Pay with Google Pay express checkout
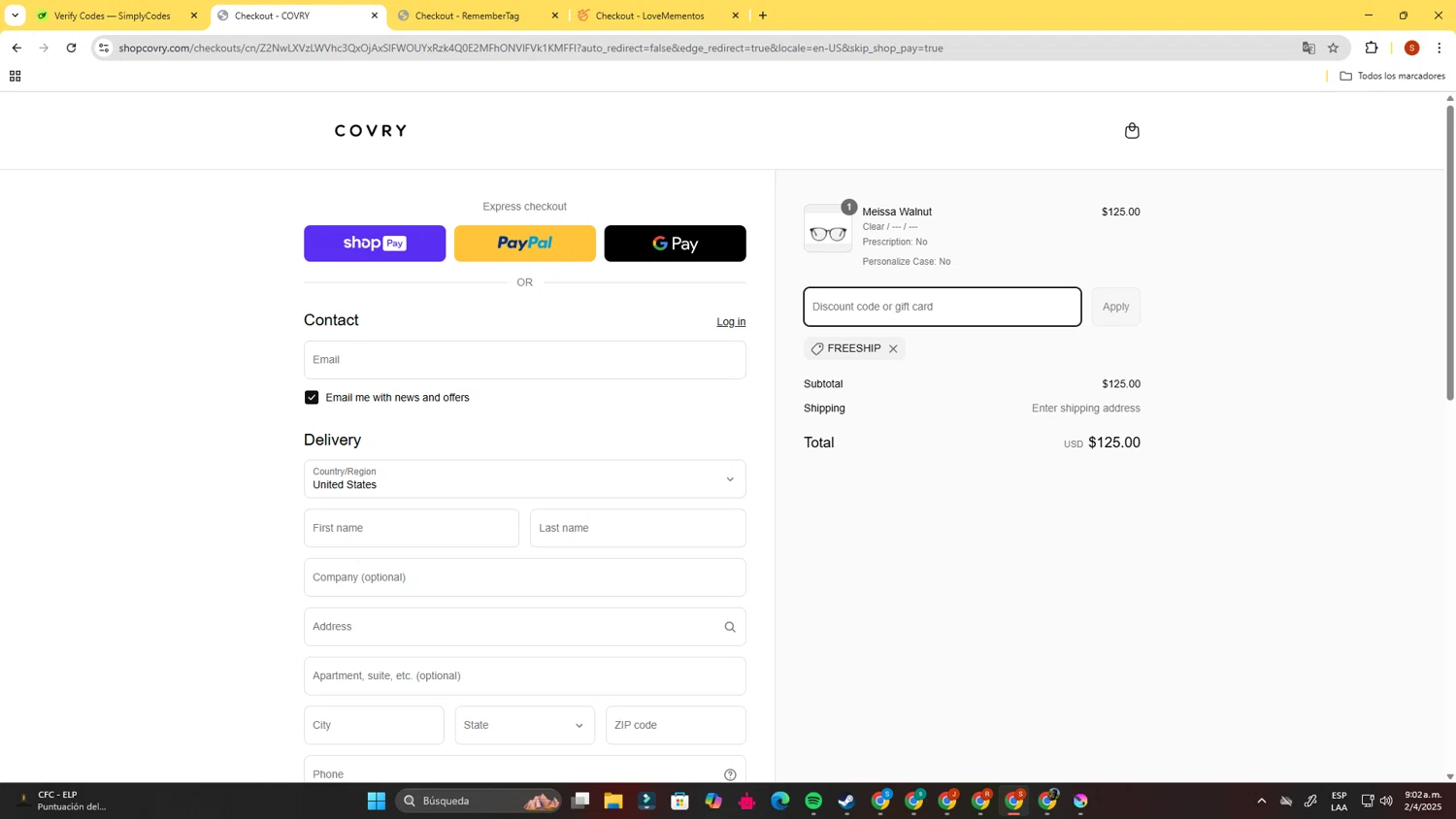 pos(676,244)
